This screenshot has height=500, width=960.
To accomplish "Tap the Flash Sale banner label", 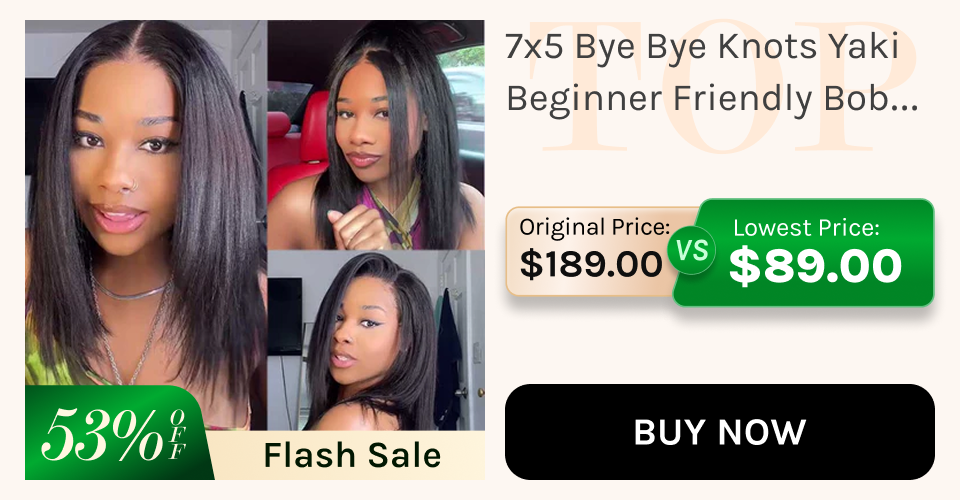I will point(352,455).
